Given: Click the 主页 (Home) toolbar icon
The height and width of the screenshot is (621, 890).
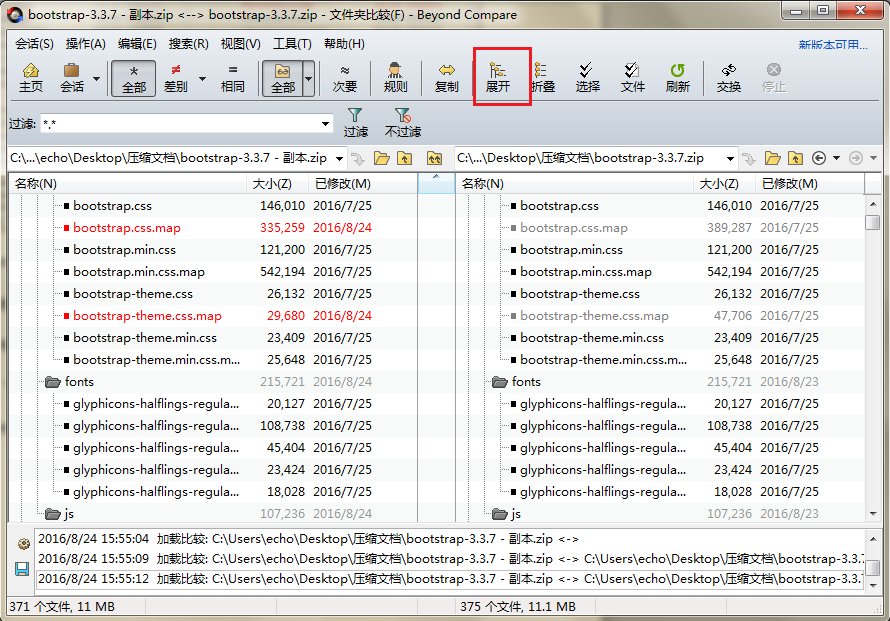Looking at the screenshot, I should tap(31, 77).
